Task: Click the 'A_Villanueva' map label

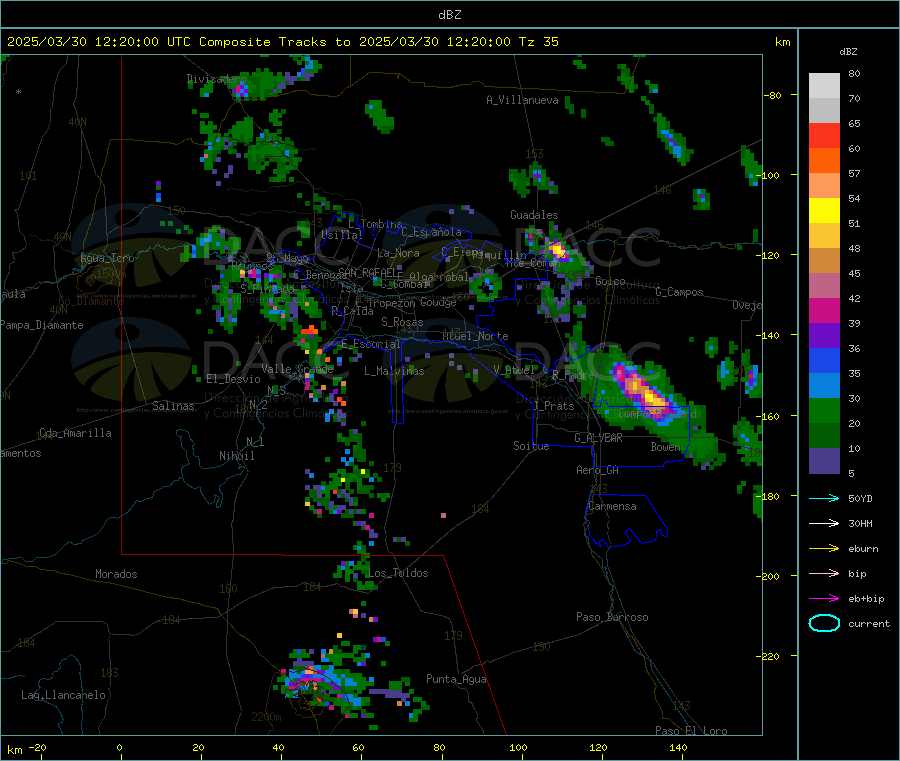Action: (522, 100)
